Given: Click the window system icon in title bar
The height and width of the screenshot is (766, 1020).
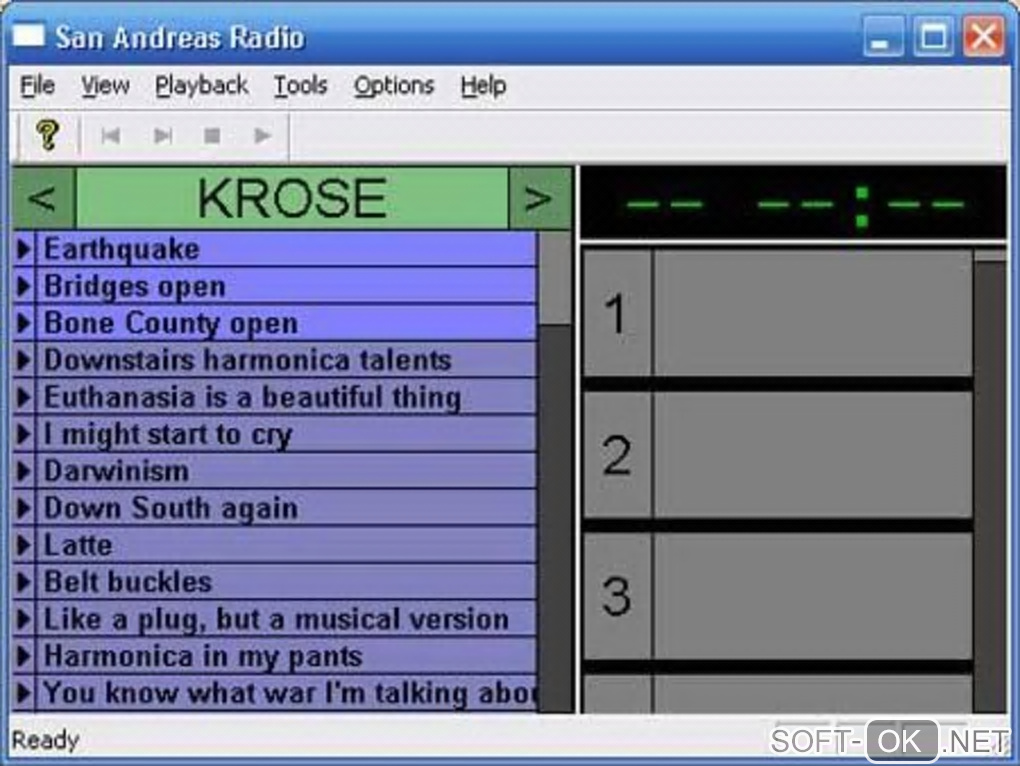Looking at the screenshot, I should point(29,36).
